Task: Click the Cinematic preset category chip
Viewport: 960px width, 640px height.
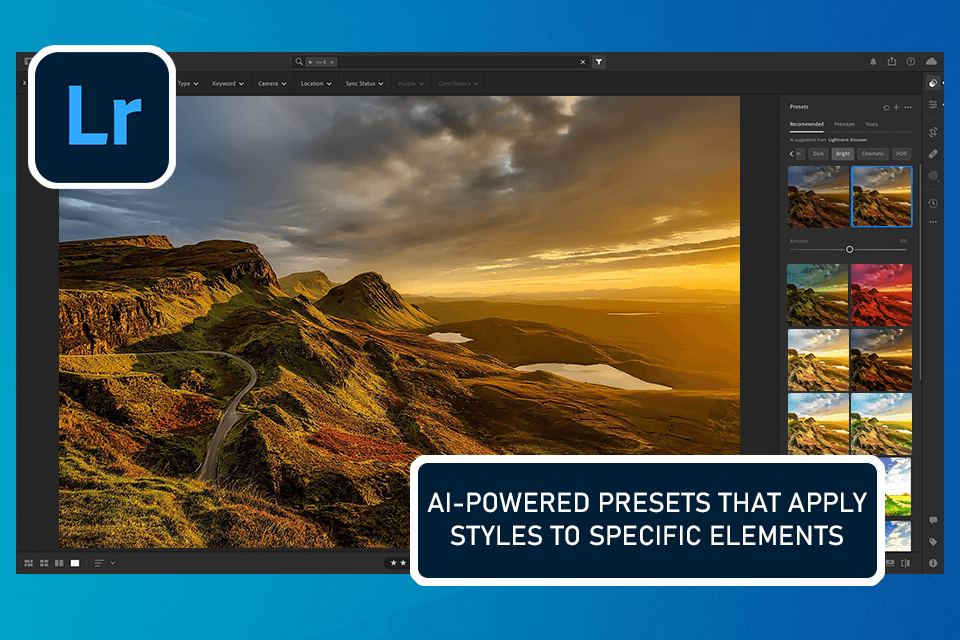Action: [x=872, y=154]
